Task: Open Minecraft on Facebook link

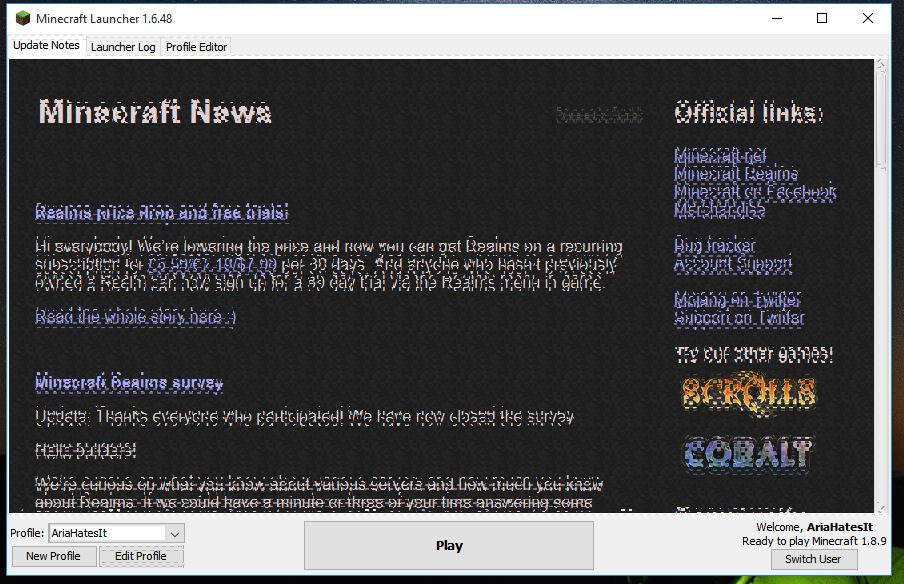Action: 755,191
